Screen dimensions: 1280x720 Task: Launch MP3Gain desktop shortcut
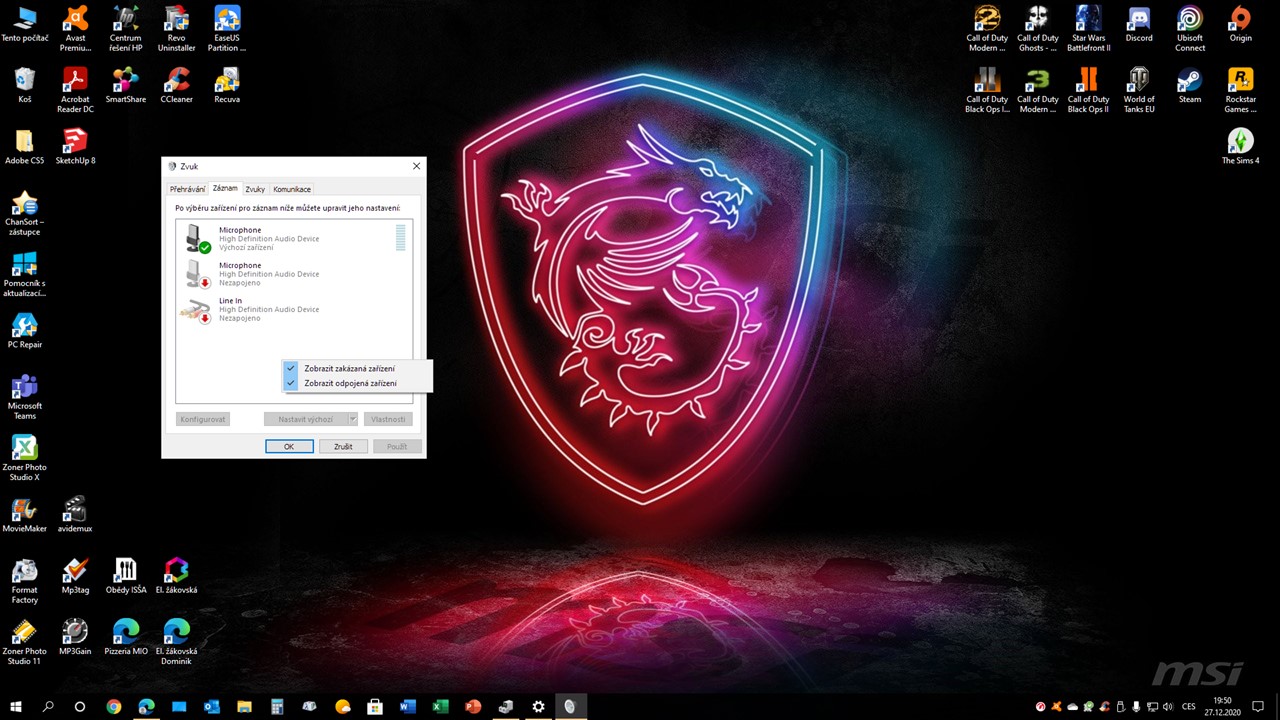coord(75,637)
